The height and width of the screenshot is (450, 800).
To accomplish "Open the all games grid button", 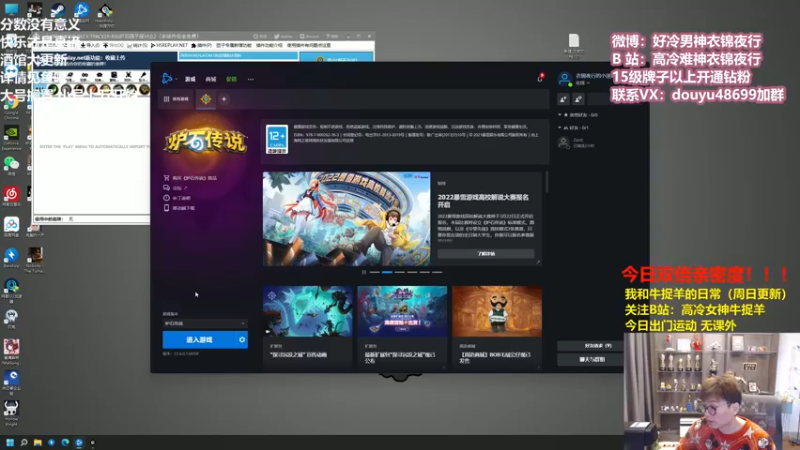I will point(176,99).
